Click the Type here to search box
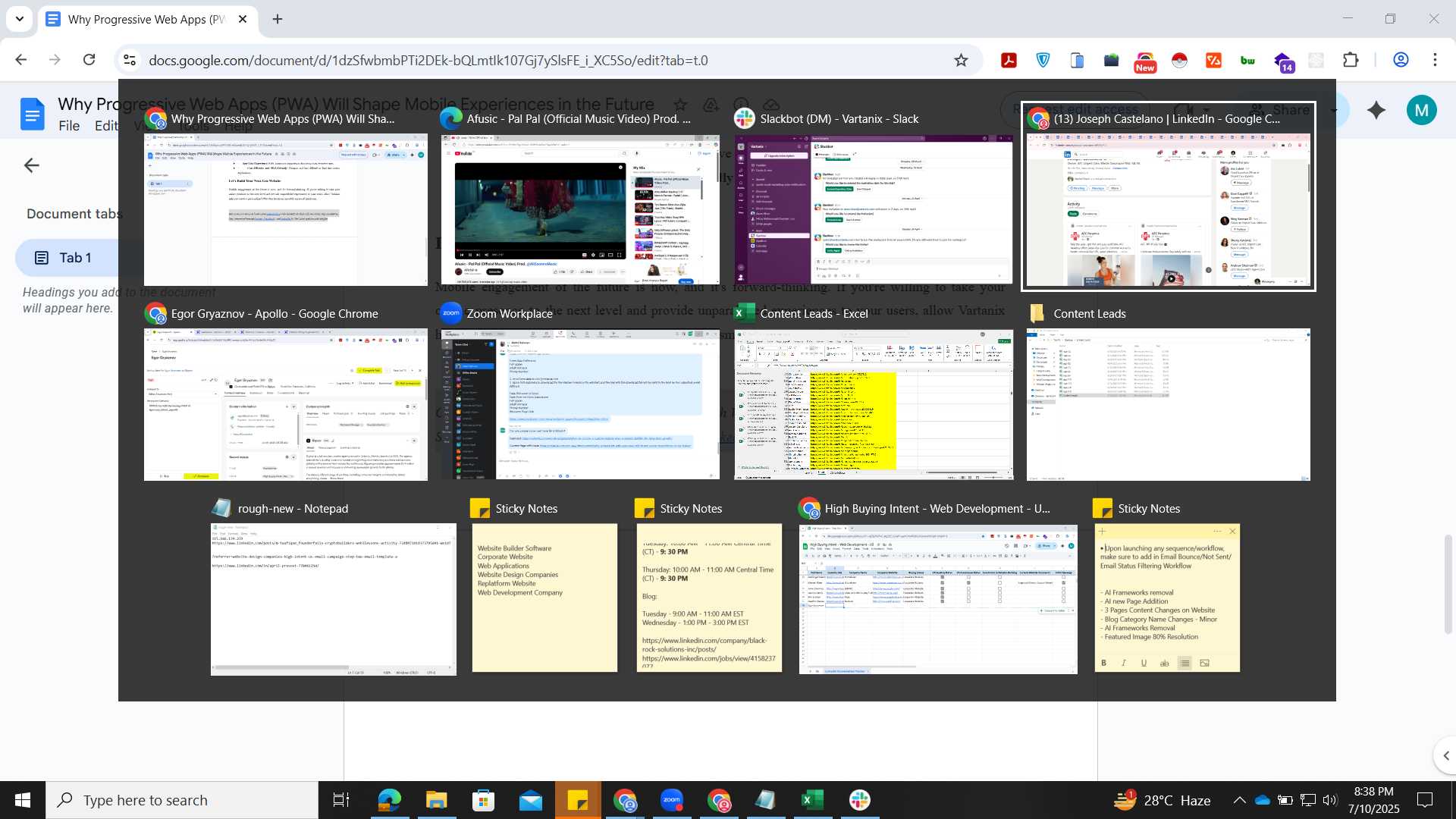1456x819 pixels. tap(182, 800)
